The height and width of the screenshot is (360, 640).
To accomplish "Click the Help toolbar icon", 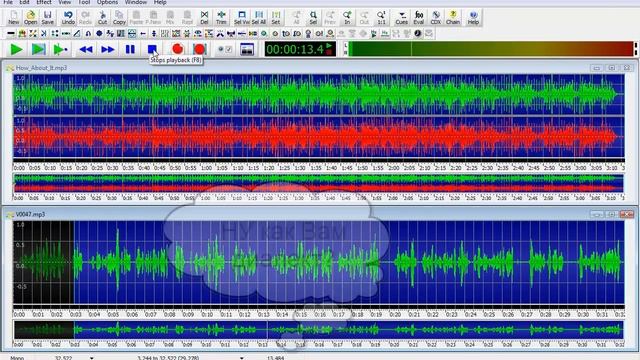I will tap(473, 17).
